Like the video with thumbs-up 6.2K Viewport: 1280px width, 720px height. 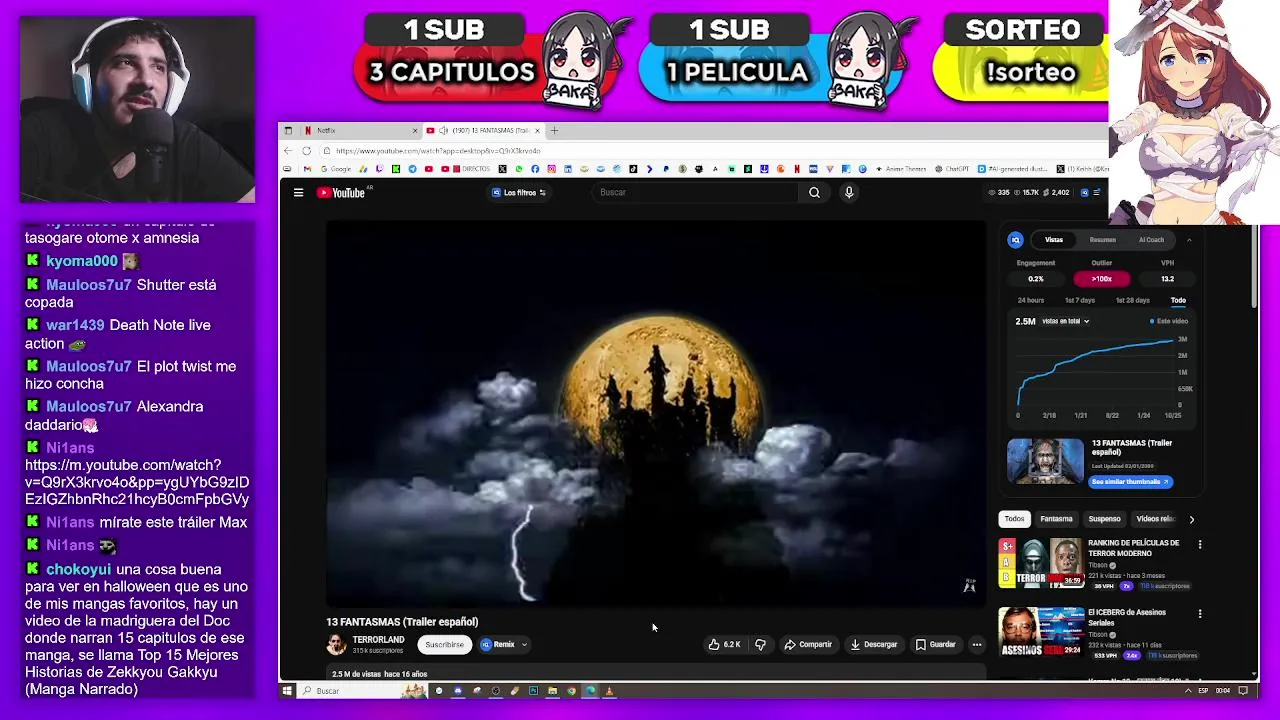click(724, 645)
